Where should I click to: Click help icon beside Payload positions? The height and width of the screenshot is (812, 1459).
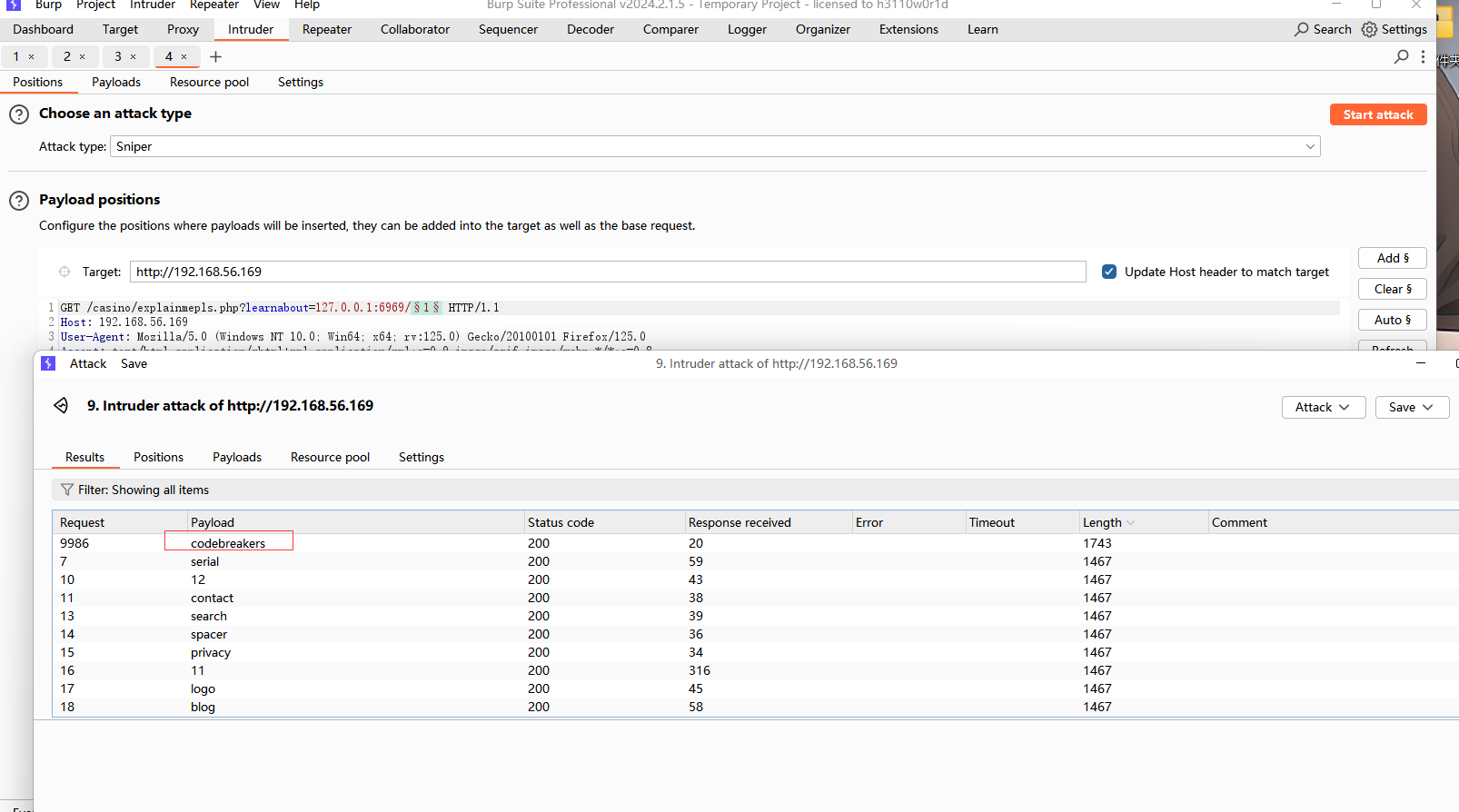[x=19, y=201]
